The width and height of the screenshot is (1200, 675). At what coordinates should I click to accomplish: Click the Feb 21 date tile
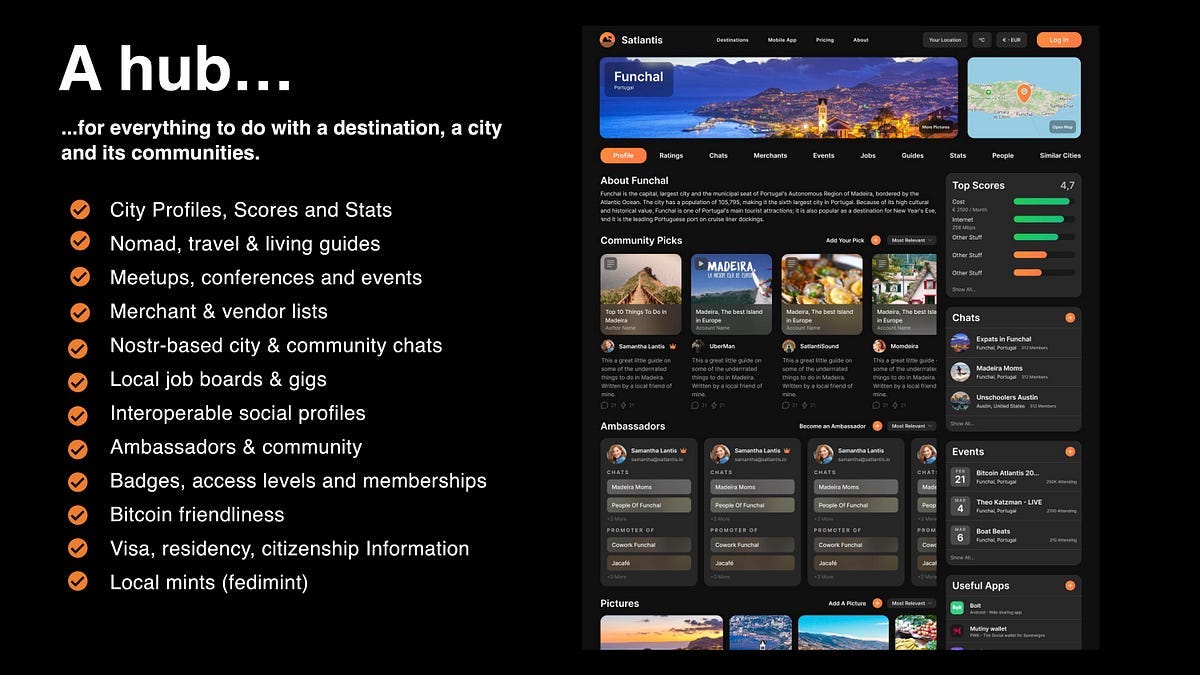960,477
